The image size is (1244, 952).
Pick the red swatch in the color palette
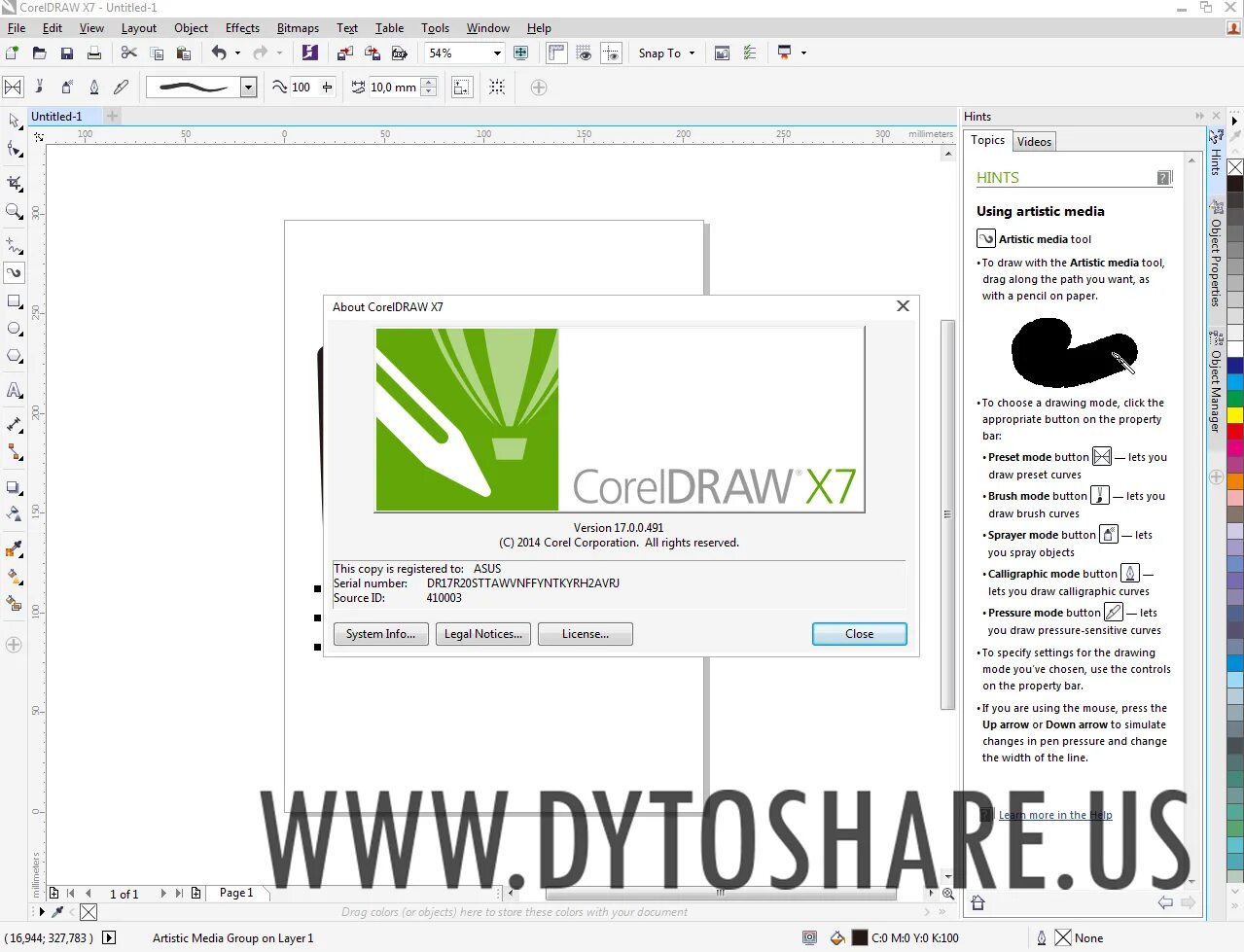pos(1235,431)
